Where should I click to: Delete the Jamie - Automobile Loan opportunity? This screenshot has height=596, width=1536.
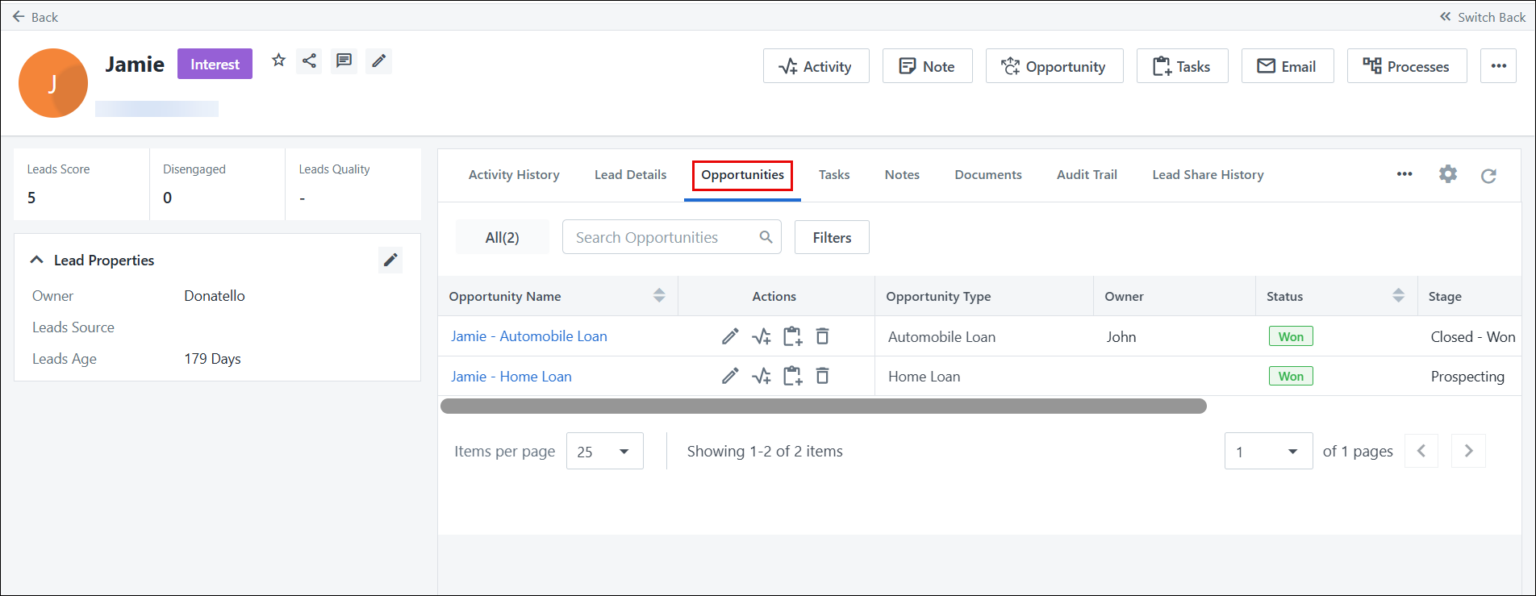pyautogui.click(x=822, y=336)
